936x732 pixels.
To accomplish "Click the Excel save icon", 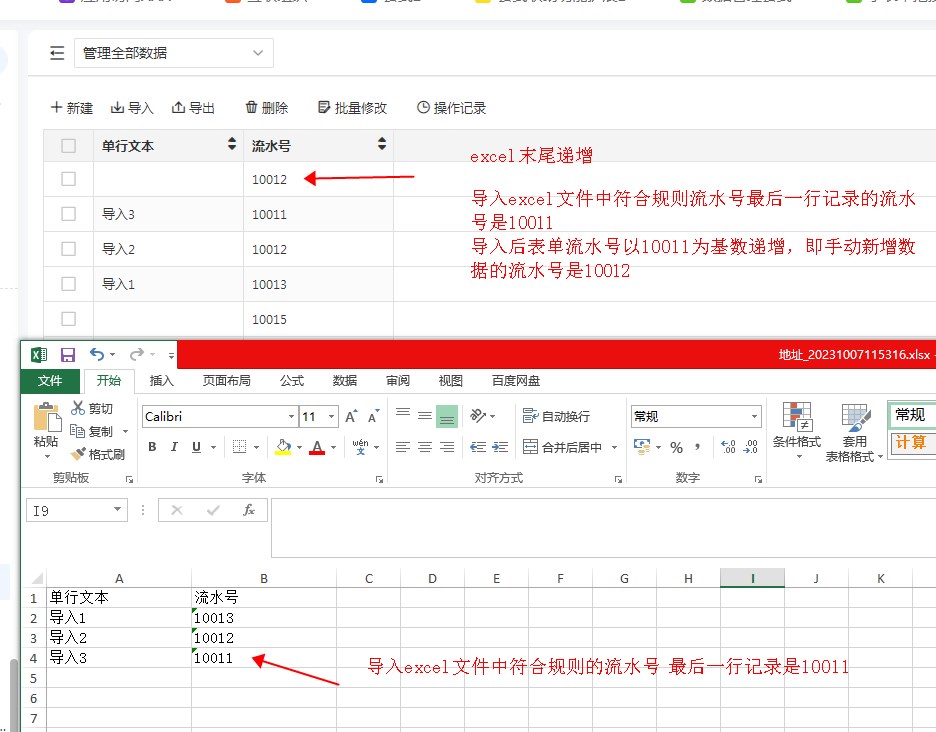I will click(x=68, y=355).
